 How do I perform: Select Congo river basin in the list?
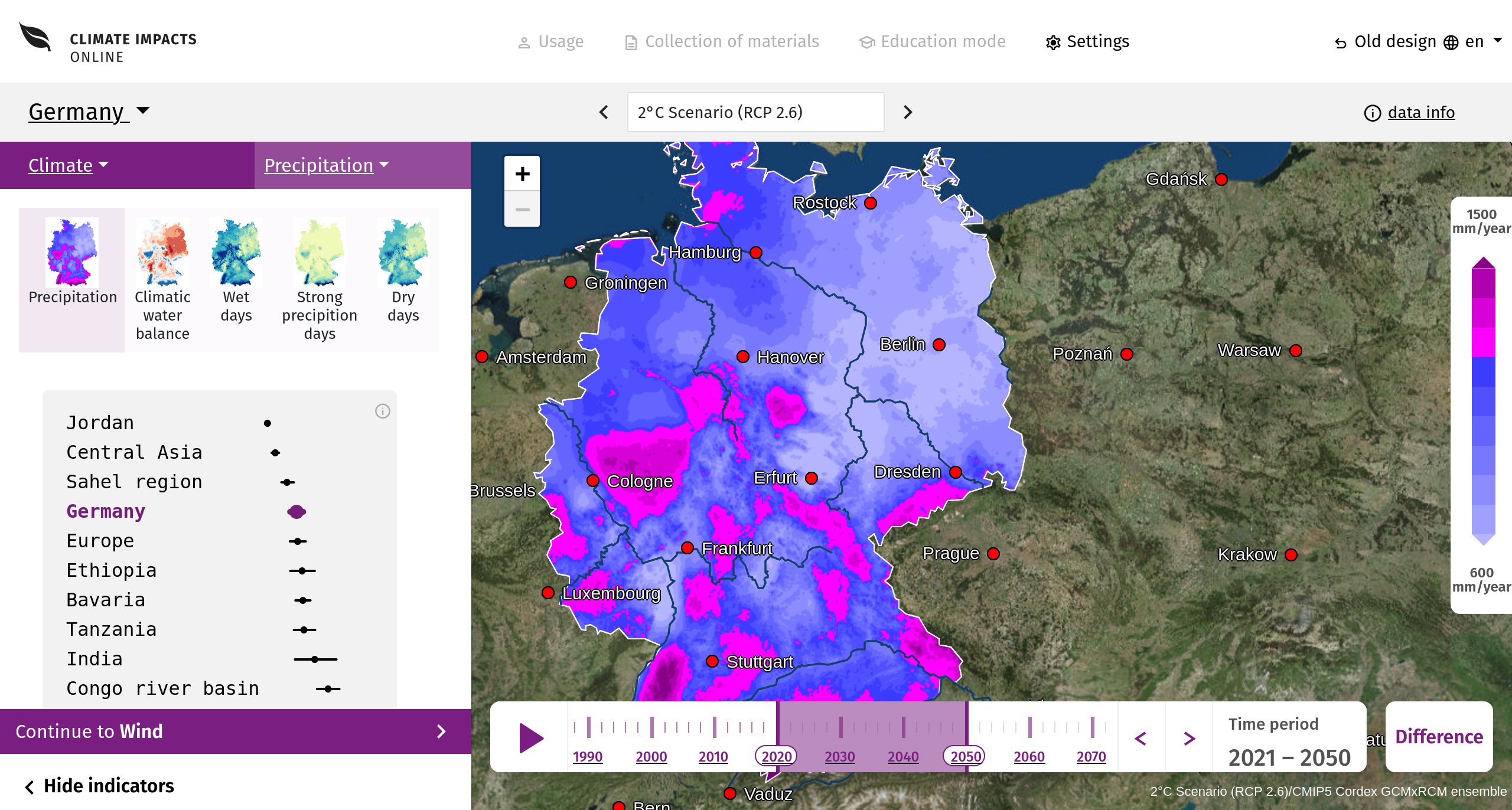(162, 688)
